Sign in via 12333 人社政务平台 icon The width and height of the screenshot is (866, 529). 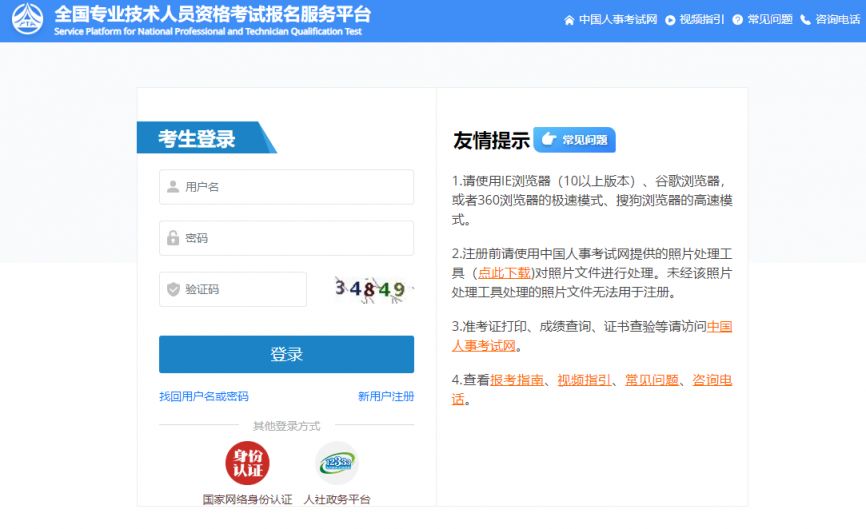pyautogui.click(x=337, y=463)
